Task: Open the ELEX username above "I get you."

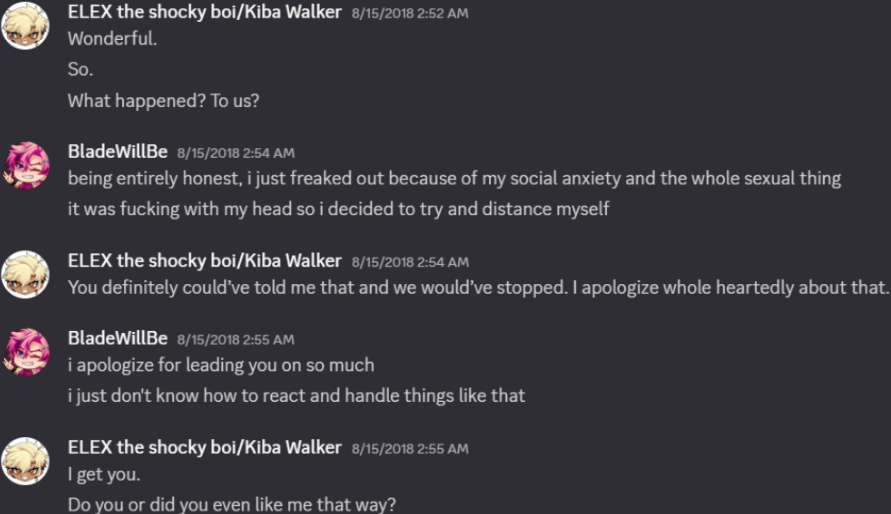Action: click(204, 447)
